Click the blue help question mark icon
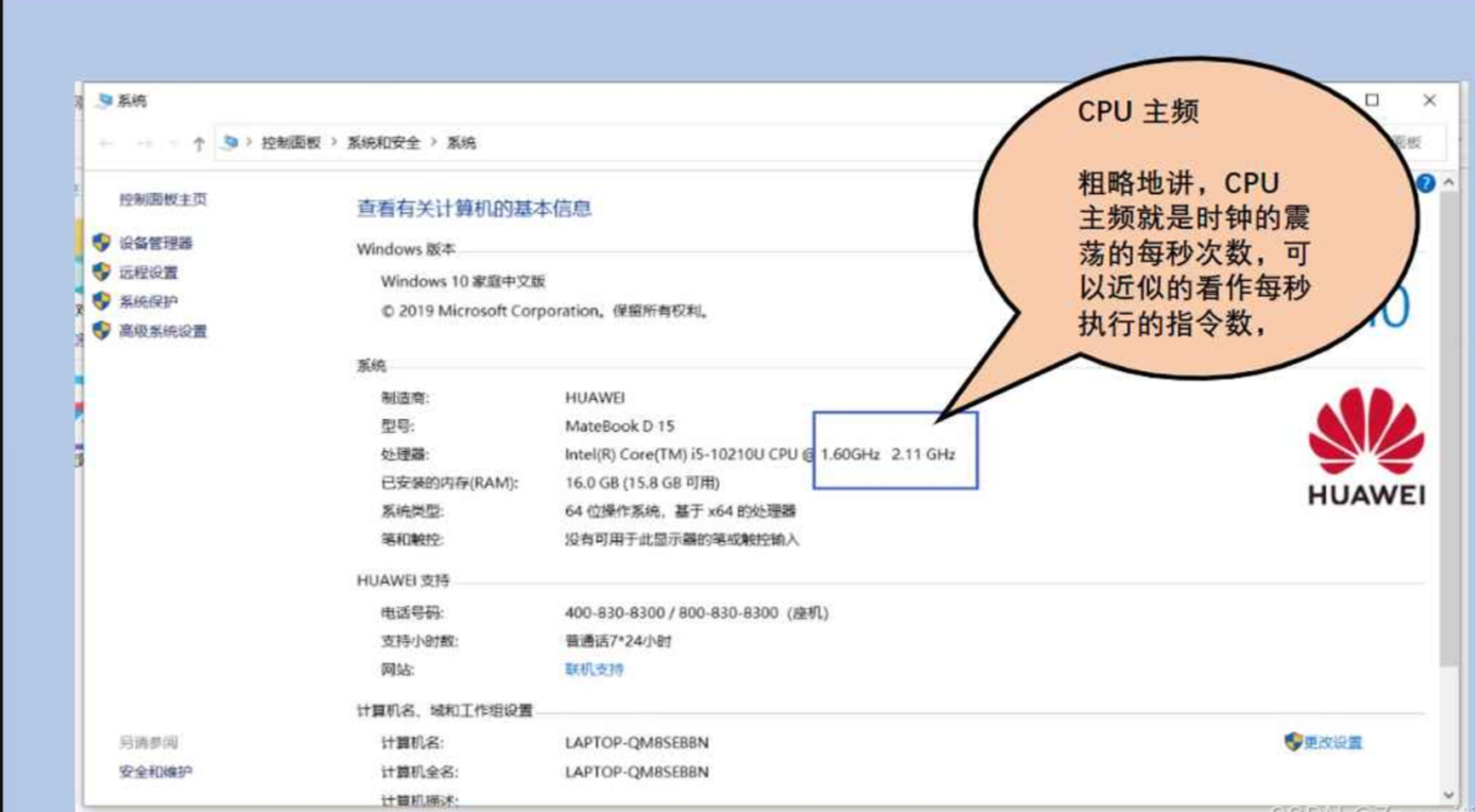The image size is (1475, 812). click(1426, 183)
